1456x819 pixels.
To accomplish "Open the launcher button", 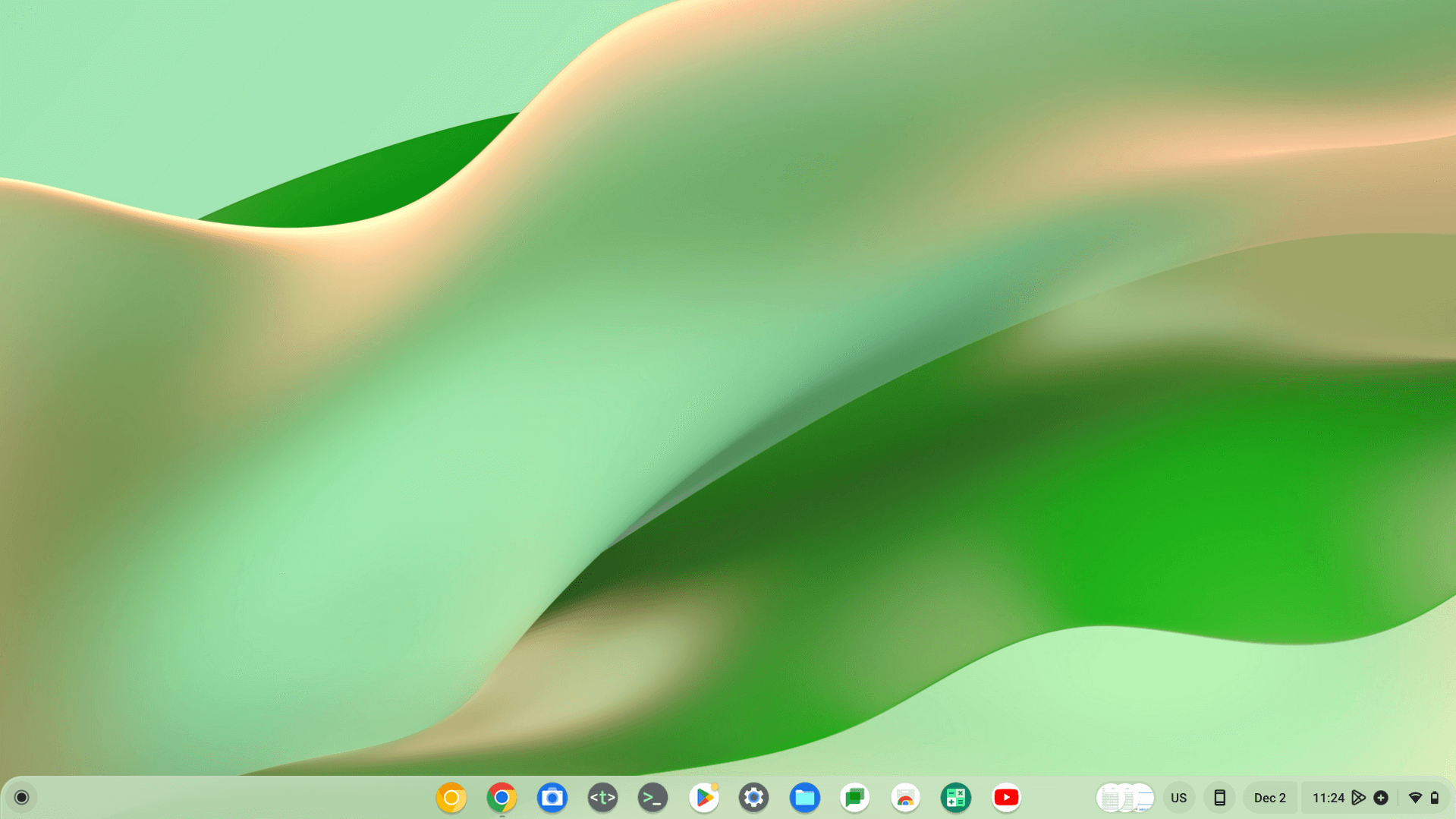I will pos(21,797).
